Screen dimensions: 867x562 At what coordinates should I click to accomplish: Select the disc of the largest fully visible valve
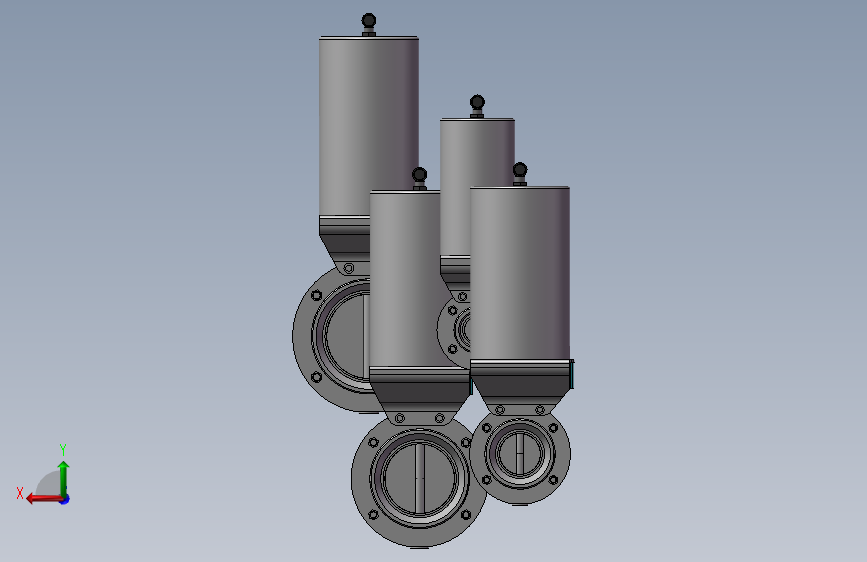[420, 478]
